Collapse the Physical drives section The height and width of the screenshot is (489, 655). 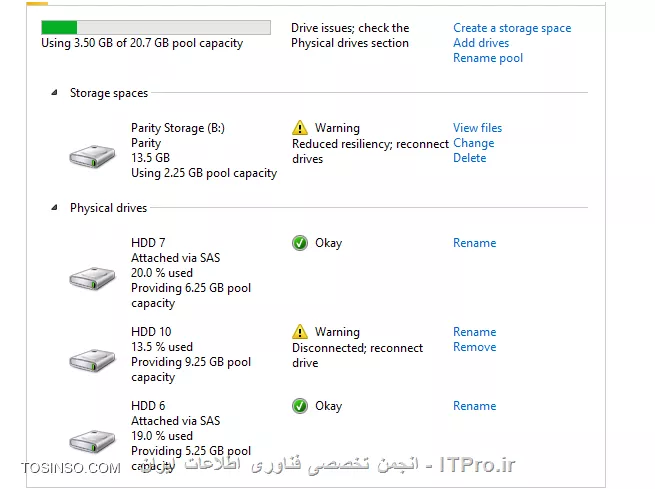55,208
